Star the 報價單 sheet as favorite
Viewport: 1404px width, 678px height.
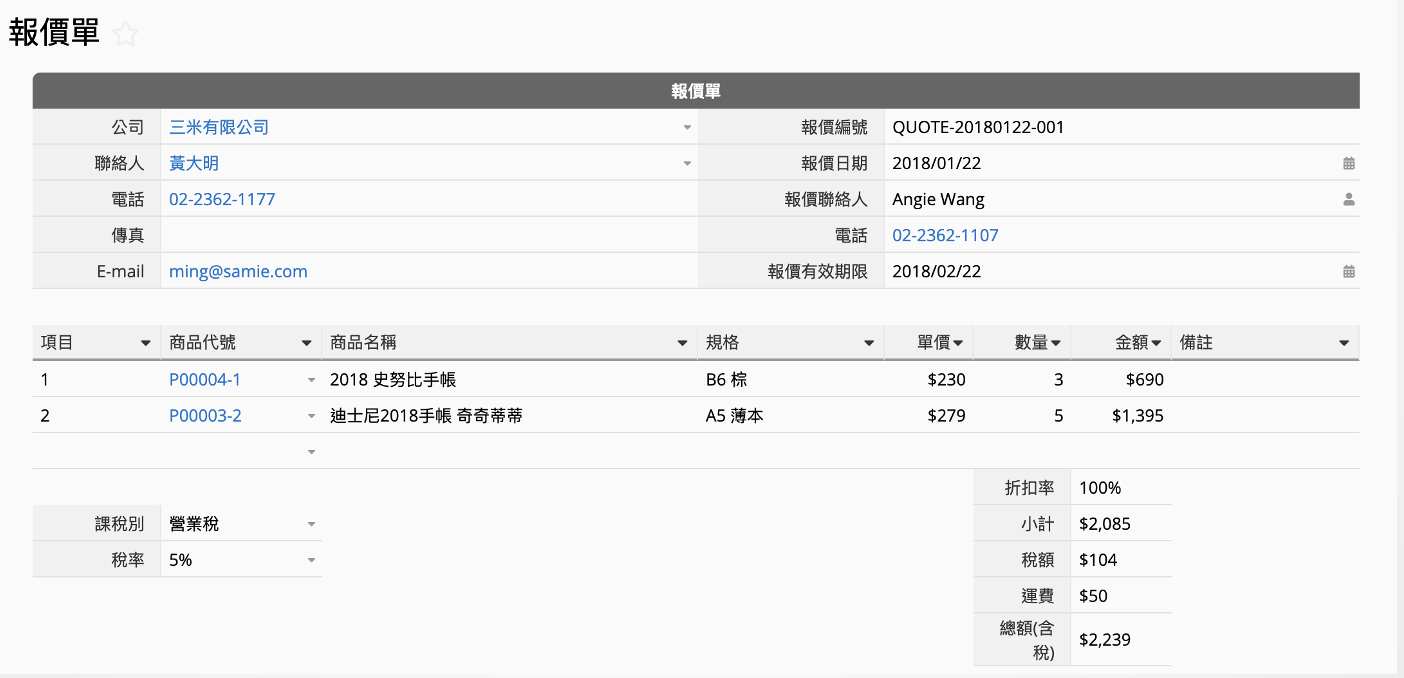pyautogui.click(x=125, y=35)
